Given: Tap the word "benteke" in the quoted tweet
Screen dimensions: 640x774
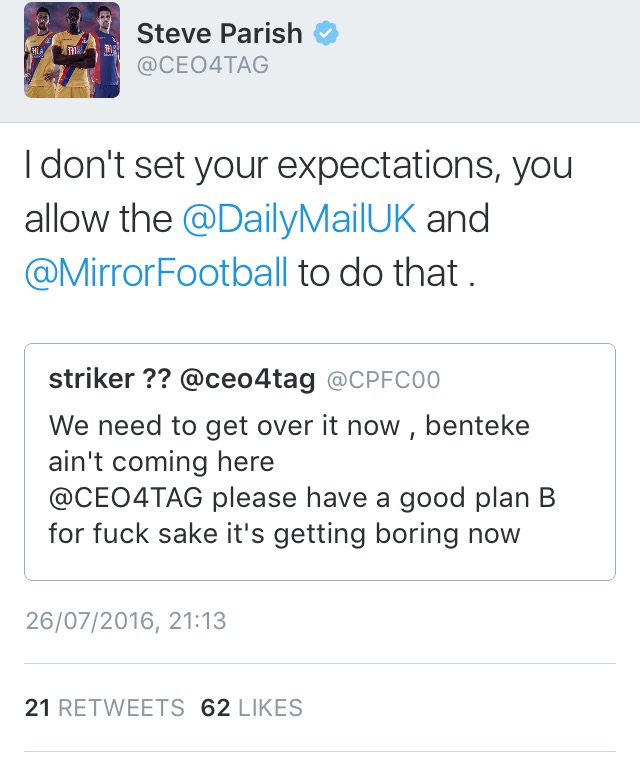Looking at the screenshot, I should click(x=480, y=426).
